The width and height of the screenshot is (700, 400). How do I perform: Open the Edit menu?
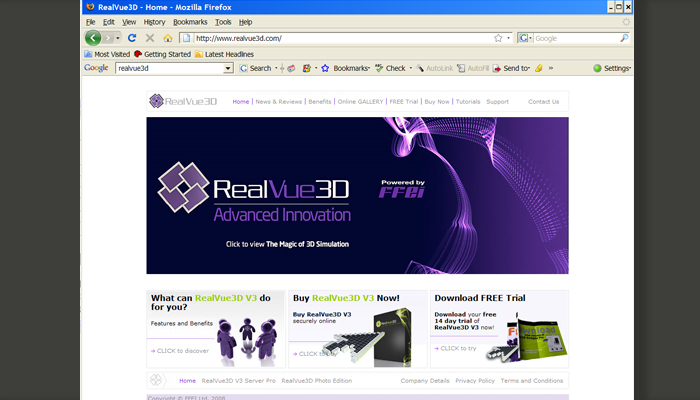108,22
